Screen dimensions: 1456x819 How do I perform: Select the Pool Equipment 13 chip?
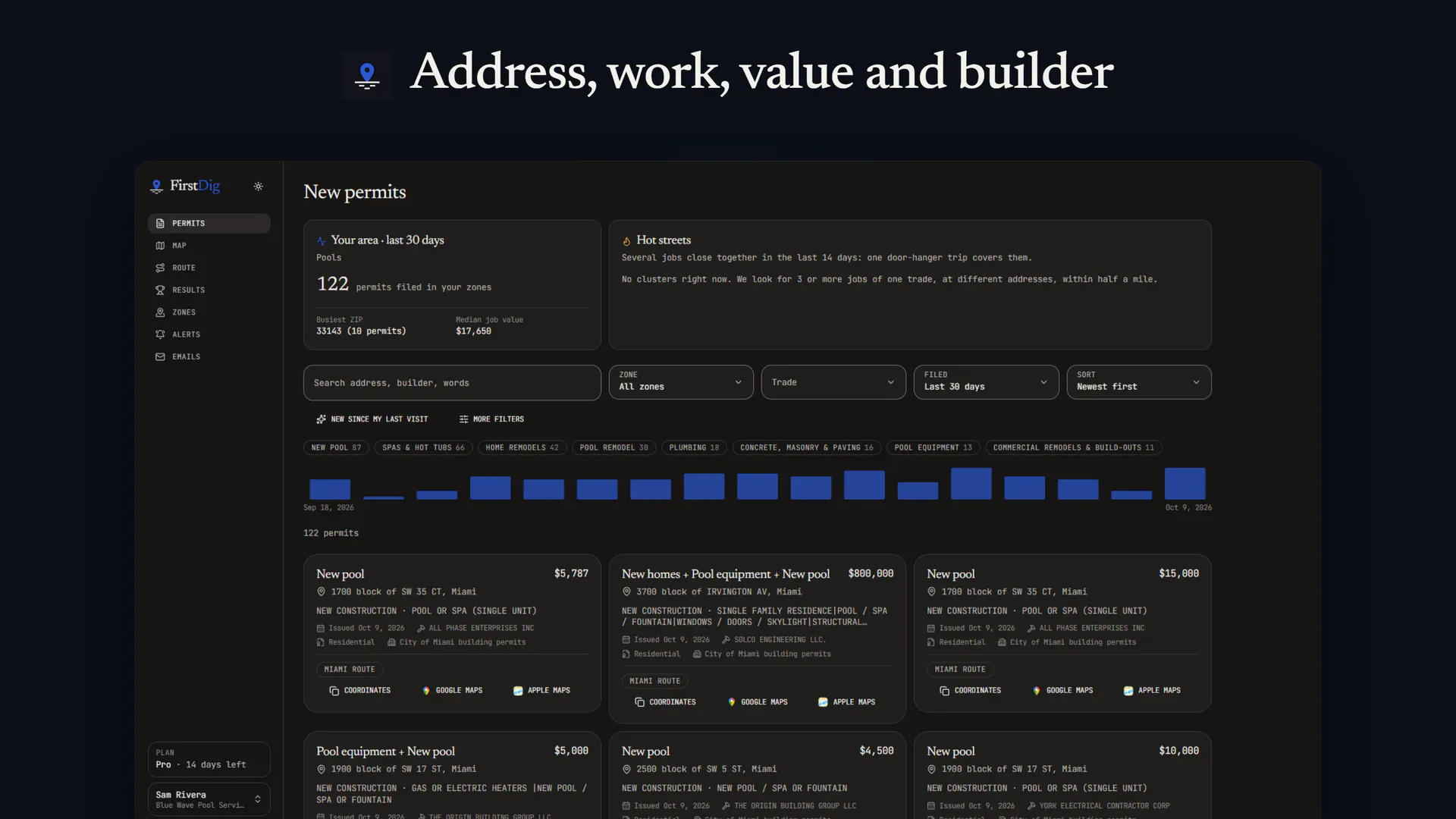pyautogui.click(x=933, y=447)
